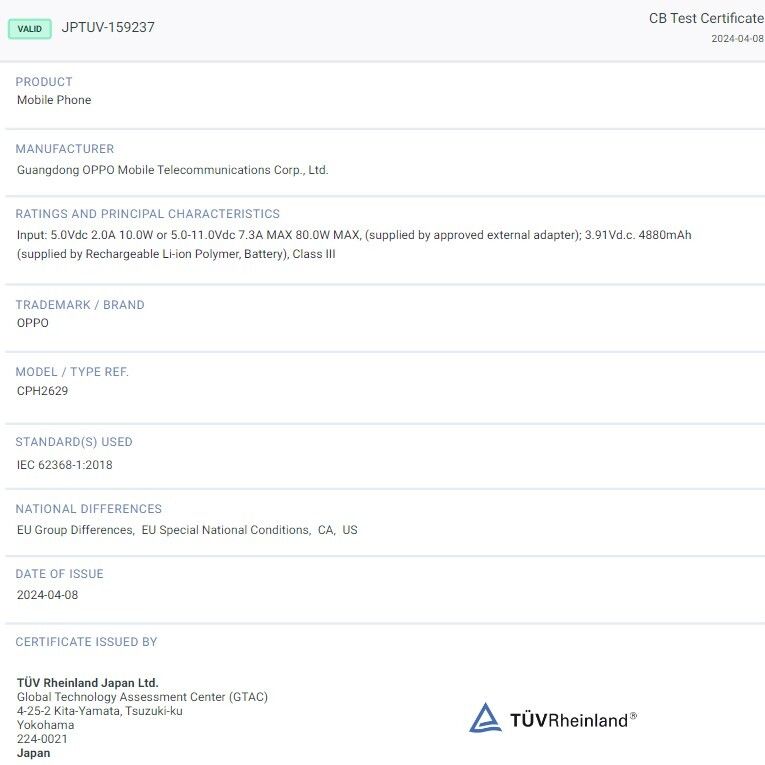Select the OPPO brand value
Screen dimensions: 765x765
click(33, 323)
